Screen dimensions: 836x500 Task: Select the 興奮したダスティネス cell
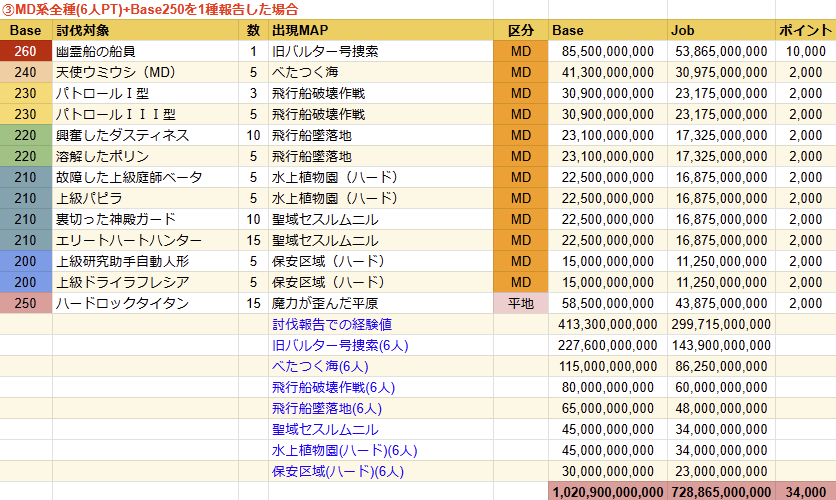coord(146,135)
